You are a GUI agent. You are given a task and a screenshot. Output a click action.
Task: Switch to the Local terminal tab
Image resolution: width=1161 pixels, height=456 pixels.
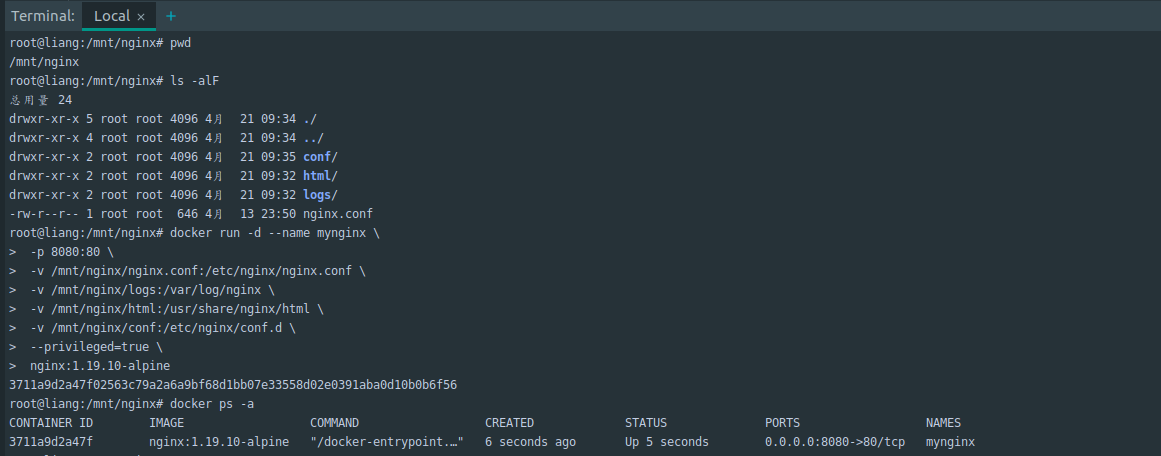(111, 16)
